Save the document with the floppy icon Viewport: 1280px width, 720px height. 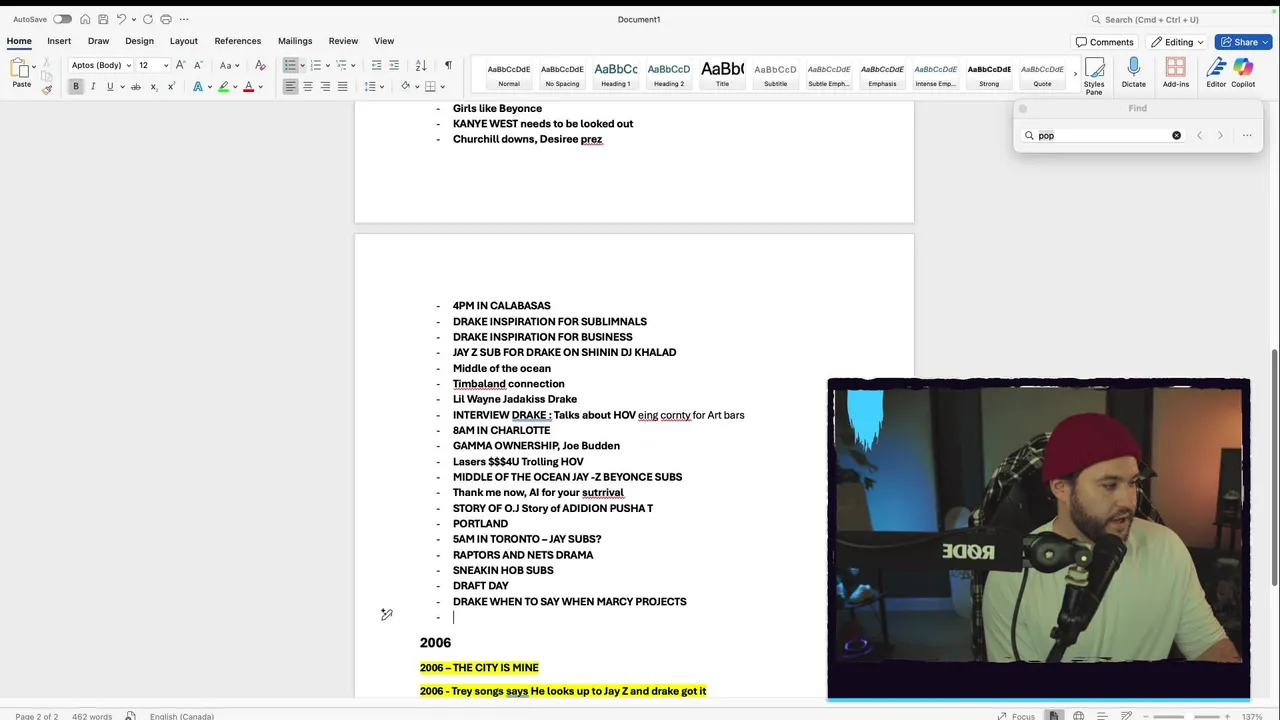point(103,19)
